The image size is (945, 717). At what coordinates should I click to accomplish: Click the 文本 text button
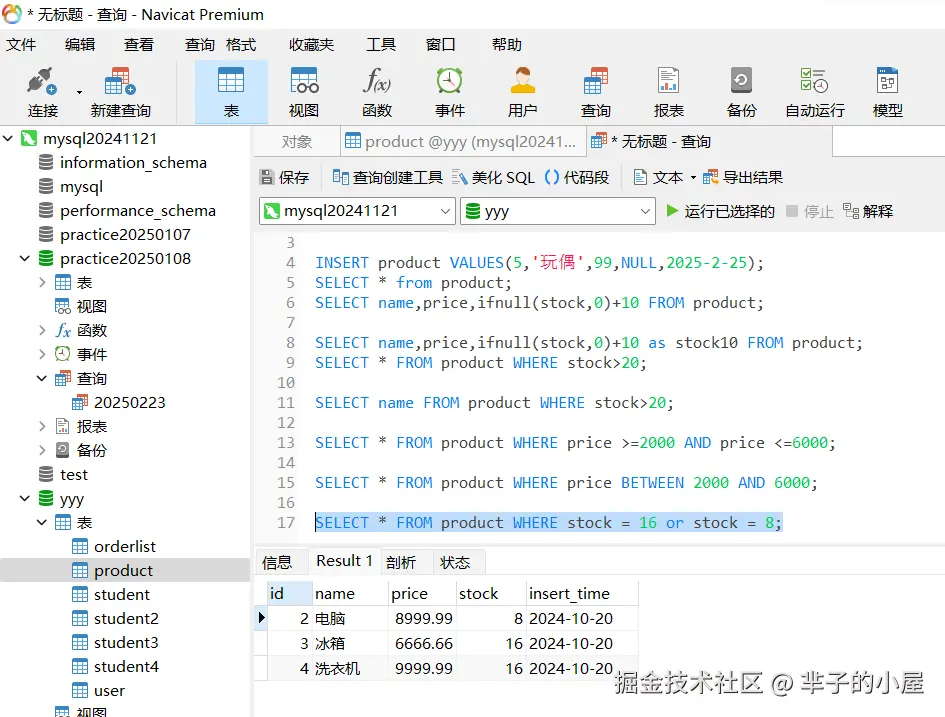click(x=658, y=177)
